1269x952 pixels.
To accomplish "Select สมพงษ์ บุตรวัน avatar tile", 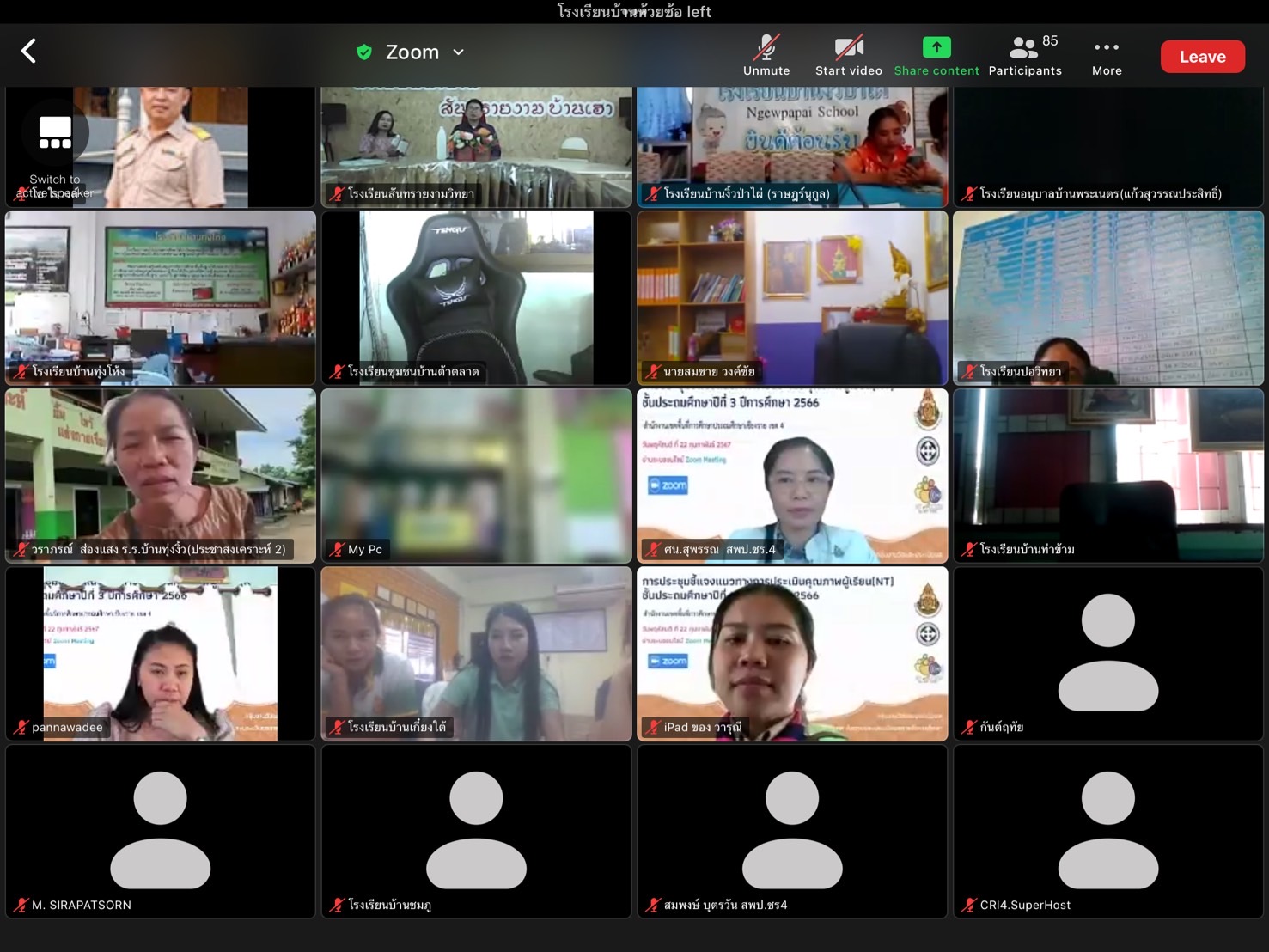I will click(792, 832).
